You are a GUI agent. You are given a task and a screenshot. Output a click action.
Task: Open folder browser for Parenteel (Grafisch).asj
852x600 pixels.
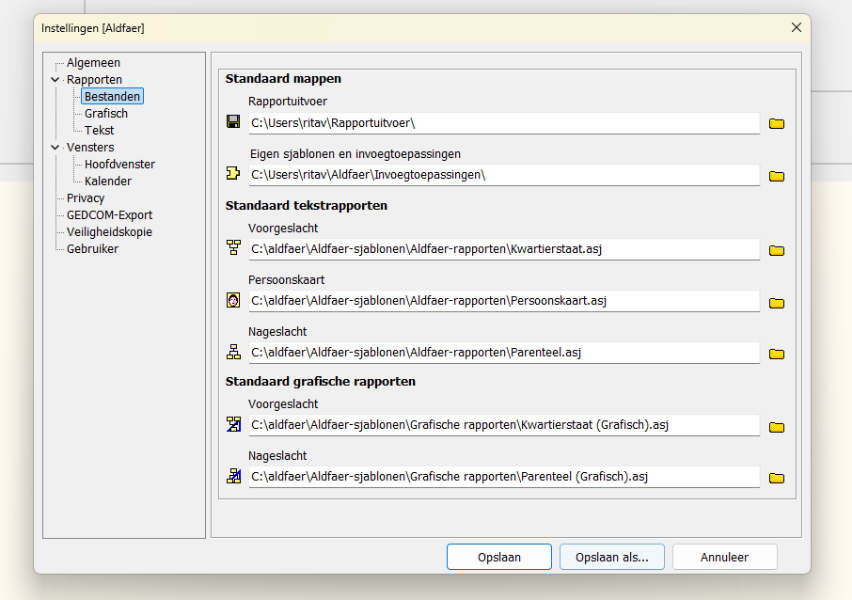776,478
